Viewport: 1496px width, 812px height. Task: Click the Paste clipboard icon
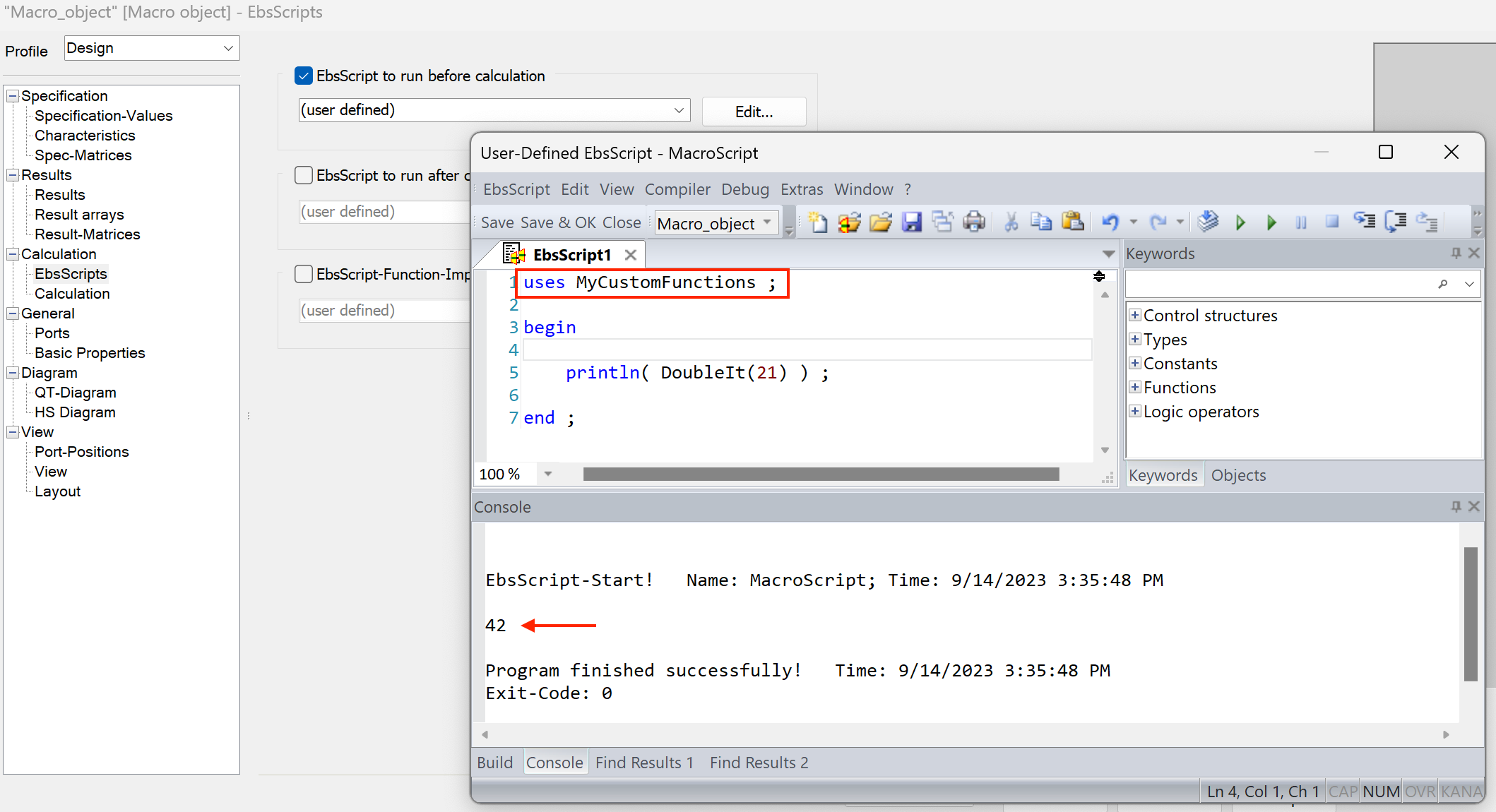[x=1073, y=222]
